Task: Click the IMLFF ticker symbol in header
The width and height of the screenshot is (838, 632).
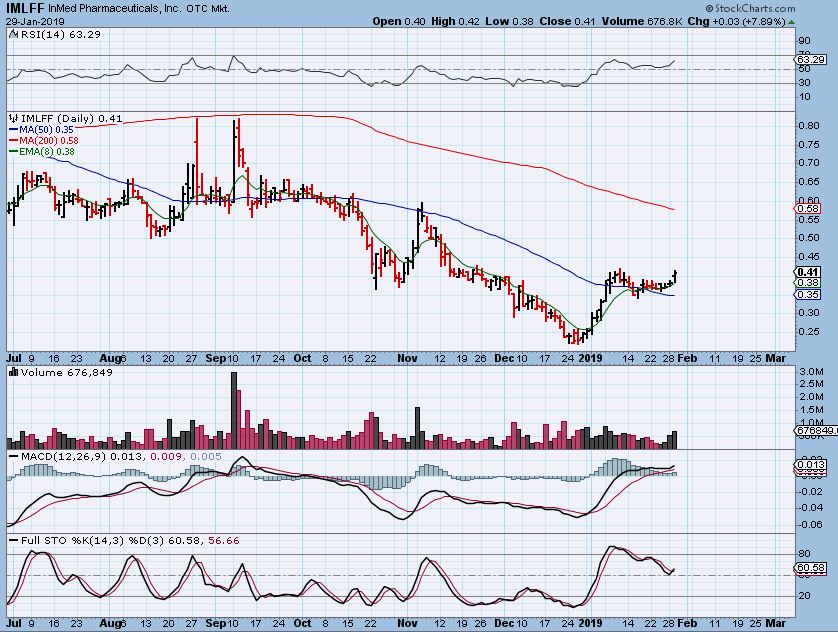Action: [x=26, y=8]
